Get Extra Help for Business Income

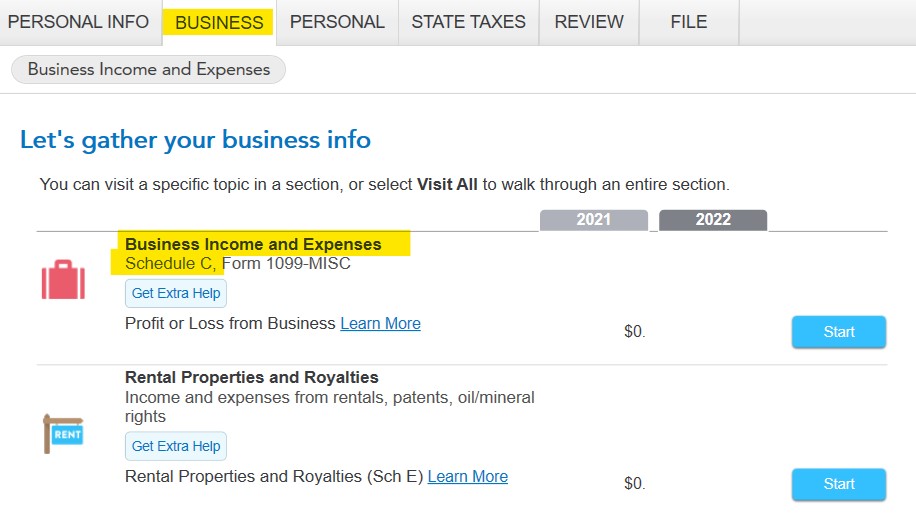176,293
